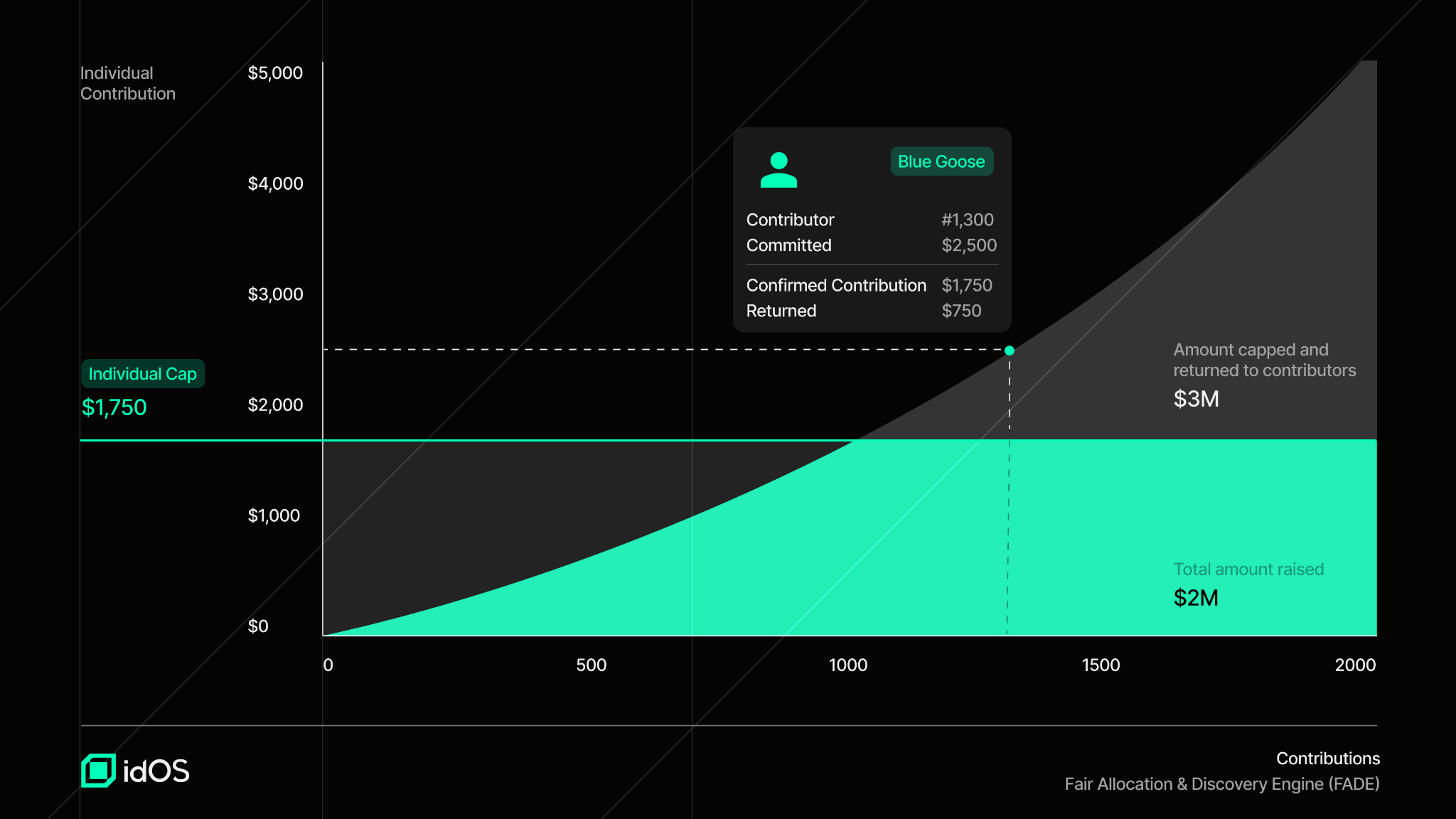Click the 2000 x-axis tick label
Viewport: 1456px width, 819px height.
[x=1355, y=665]
